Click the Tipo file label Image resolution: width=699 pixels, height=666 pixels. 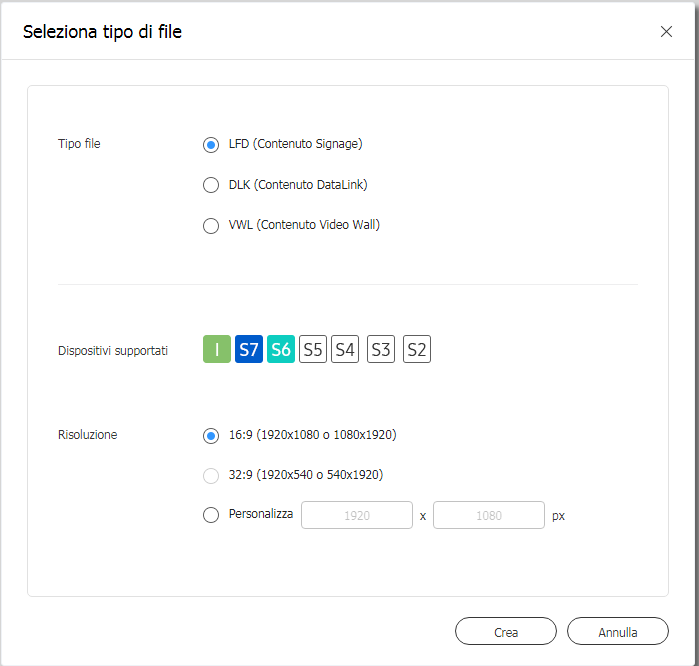pyautogui.click(x=79, y=144)
